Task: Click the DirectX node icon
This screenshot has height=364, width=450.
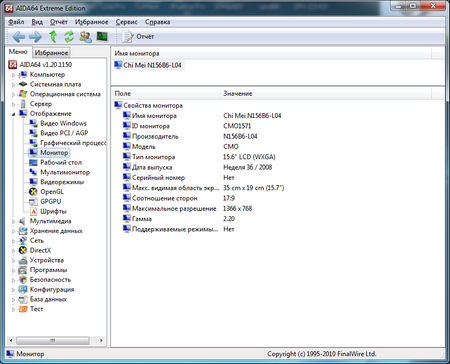Action: click(x=23, y=250)
